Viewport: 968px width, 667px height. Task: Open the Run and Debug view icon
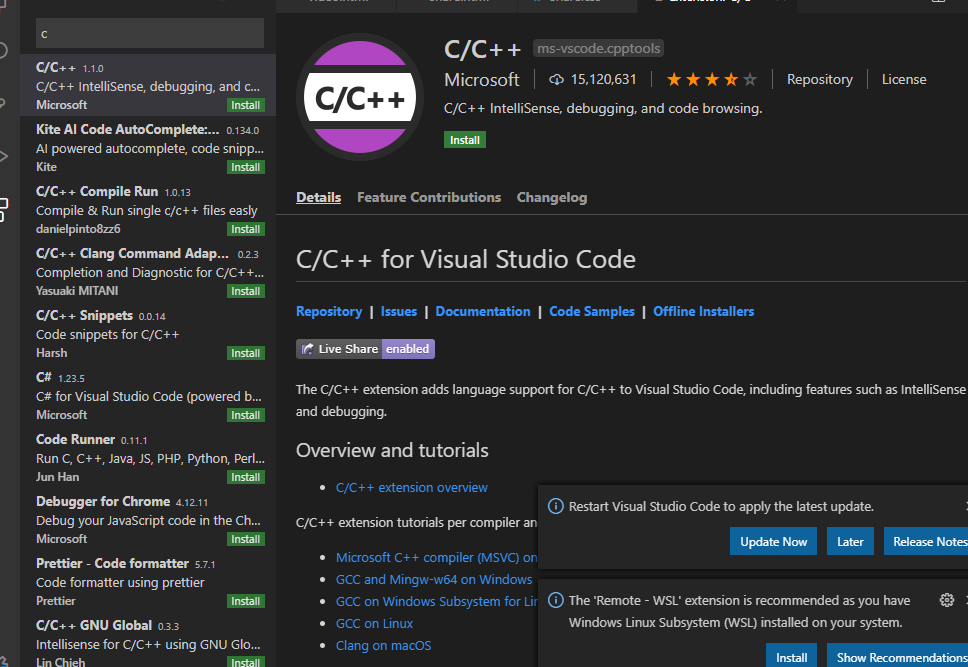3,156
